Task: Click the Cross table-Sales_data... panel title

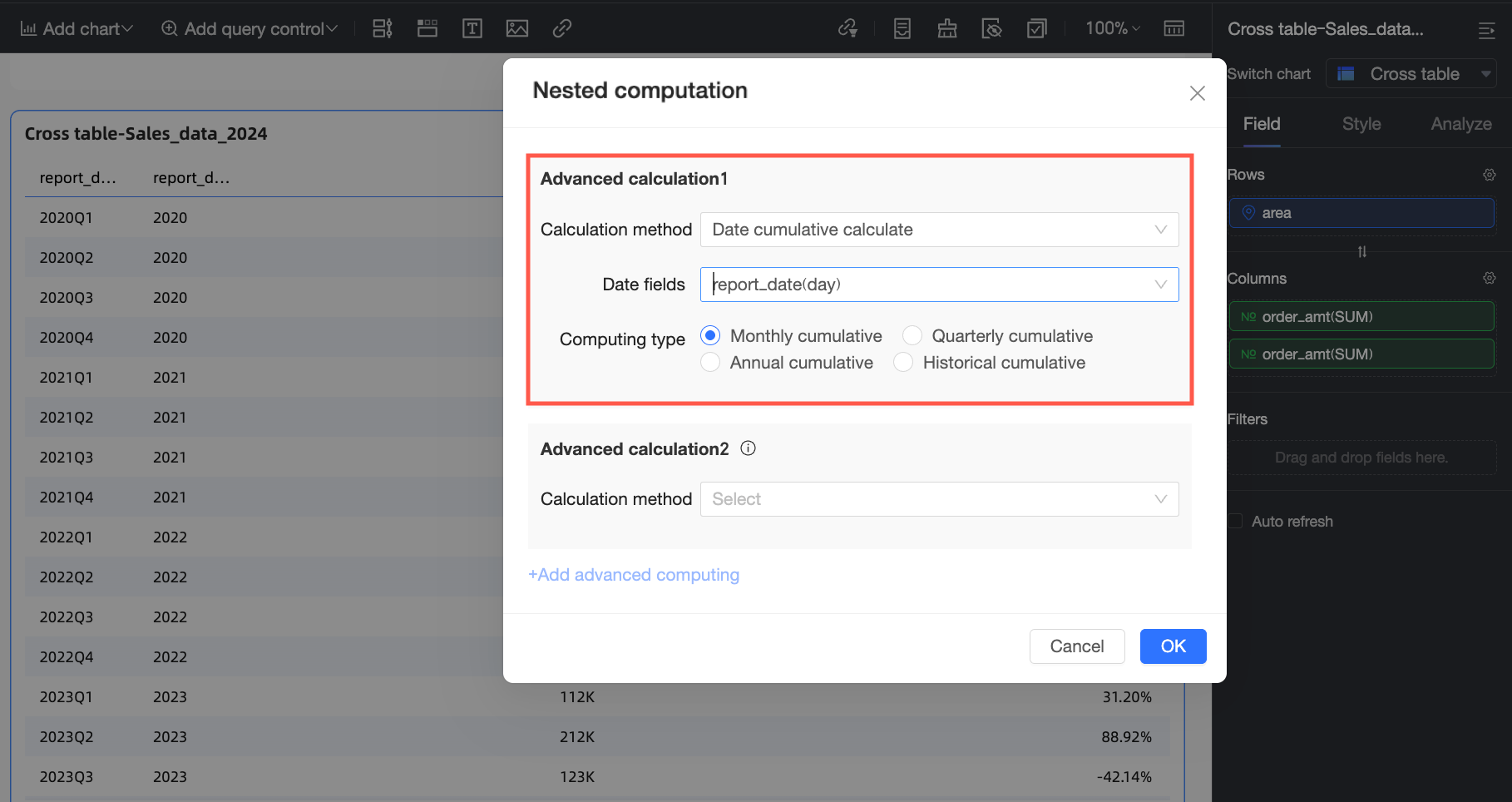Action: pos(1326,29)
